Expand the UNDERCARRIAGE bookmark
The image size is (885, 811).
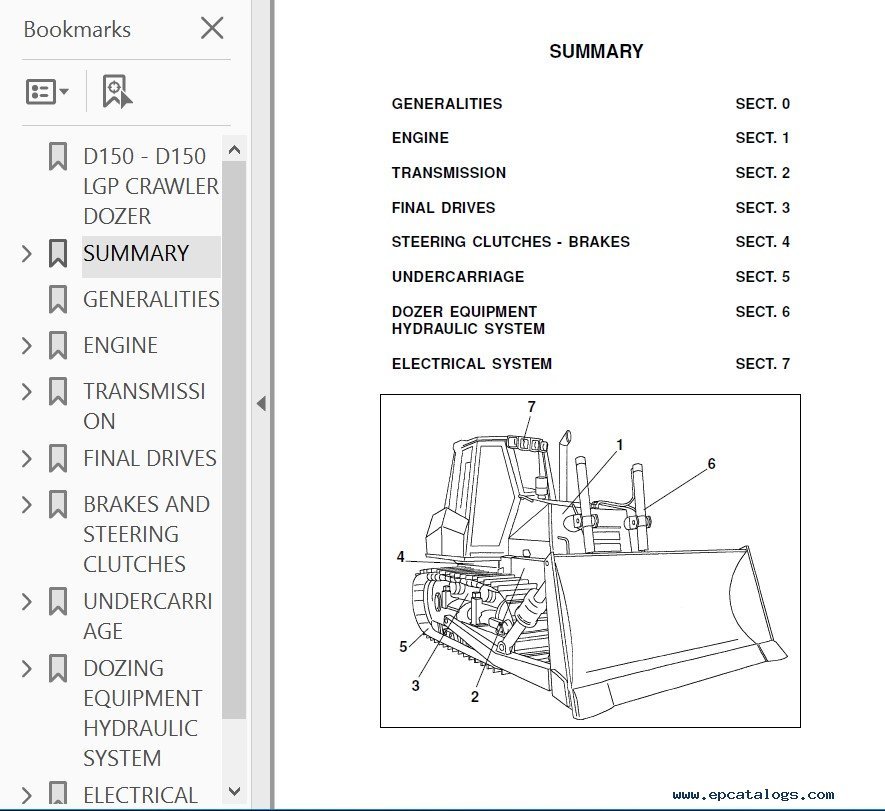click(27, 602)
